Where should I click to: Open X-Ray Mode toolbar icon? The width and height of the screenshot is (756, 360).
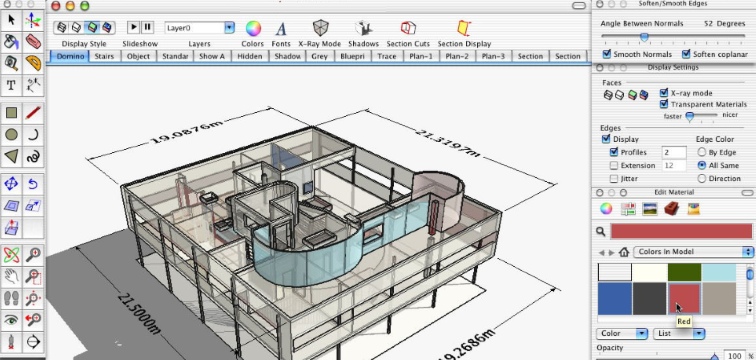point(320,28)
